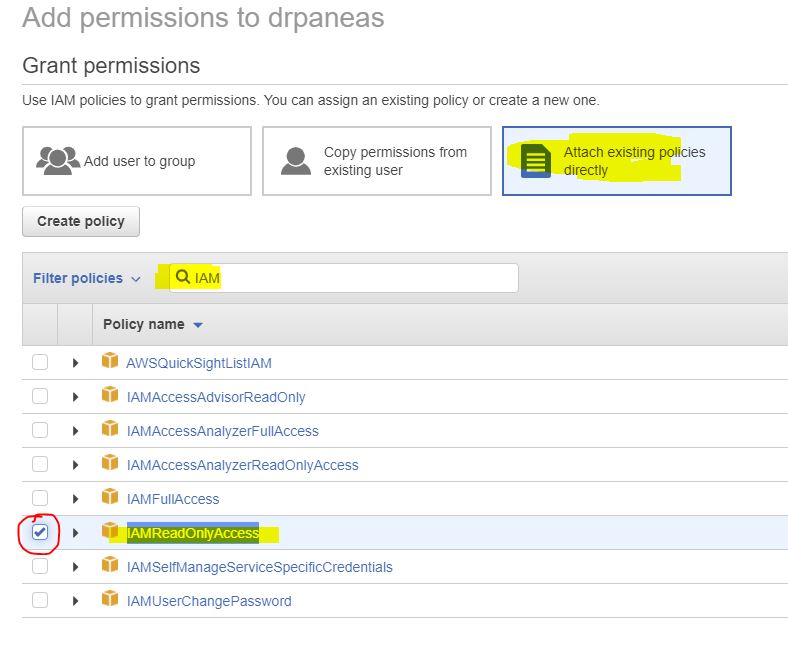
Task: Uncheck the IAMReadOnlyAccess checkbox
Action: point(40,533)
